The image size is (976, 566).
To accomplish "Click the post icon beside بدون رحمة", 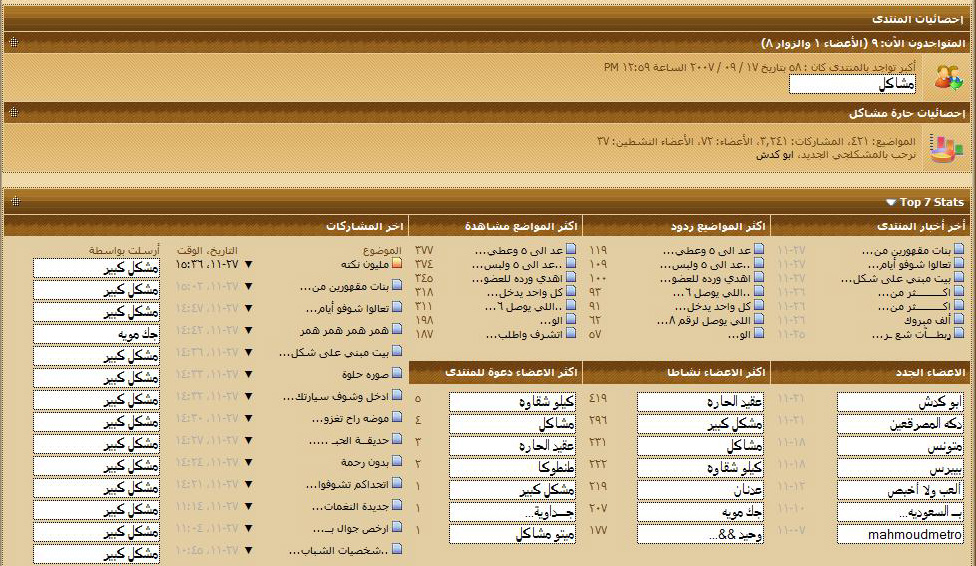I will 397,463.
